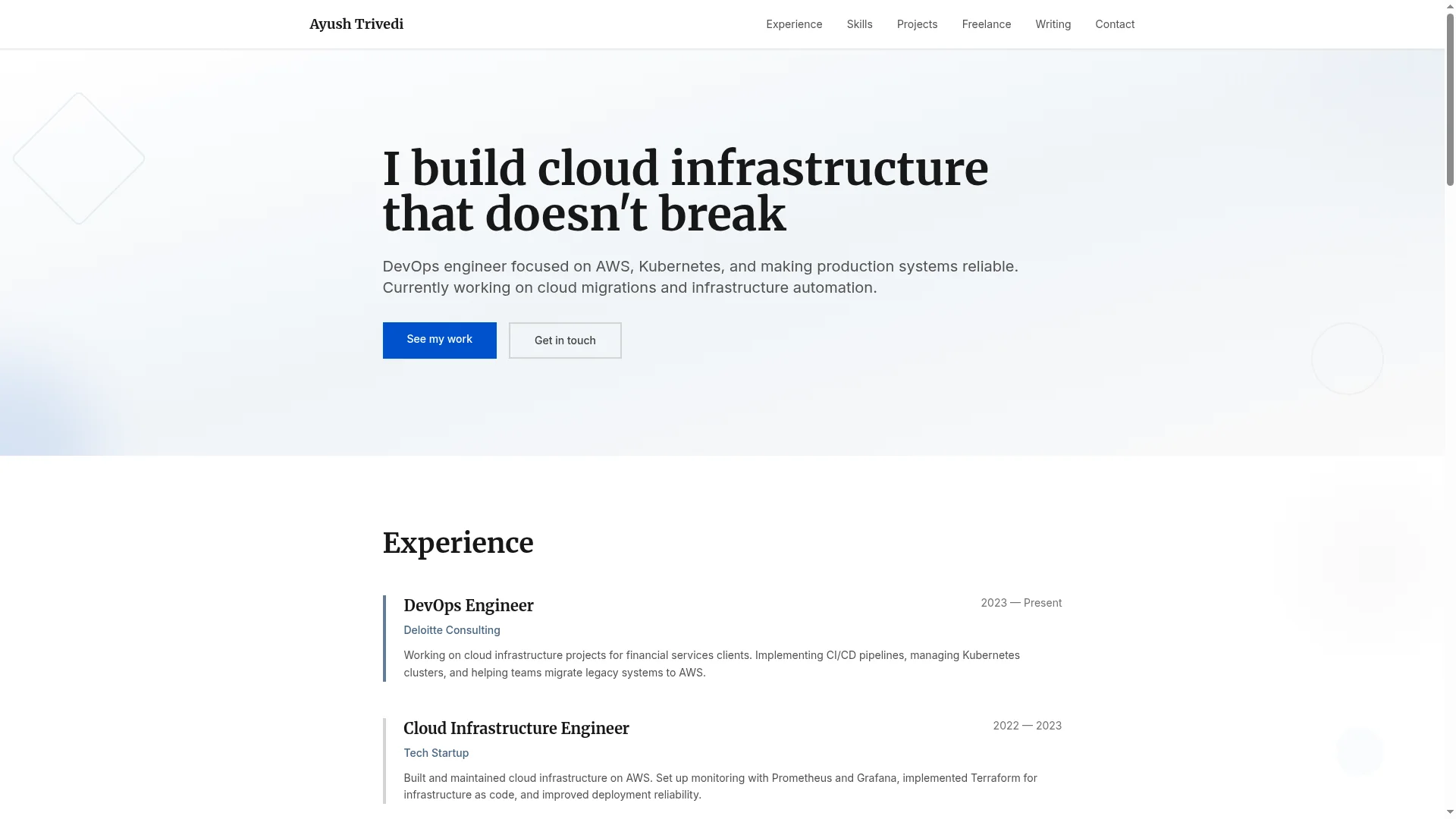Click the scrollbar down arrow
The image size is (1456, 819).
click(1450, 812)
